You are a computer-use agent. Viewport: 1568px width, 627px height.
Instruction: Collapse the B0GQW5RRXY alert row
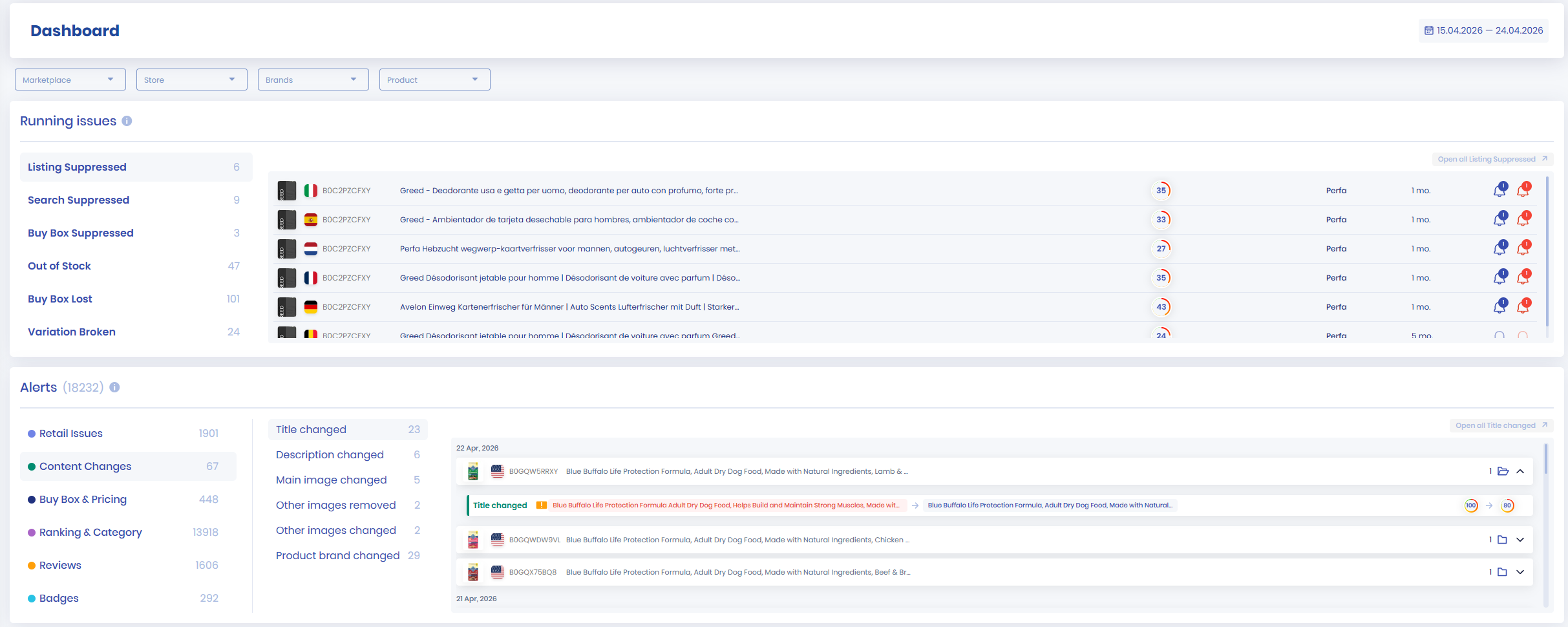1520,471
